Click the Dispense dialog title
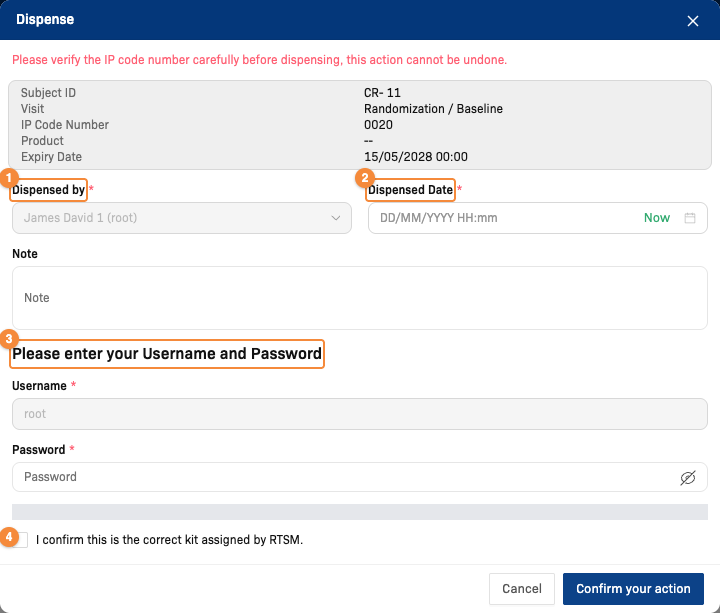The image size is (720, 613). (45, 19)
